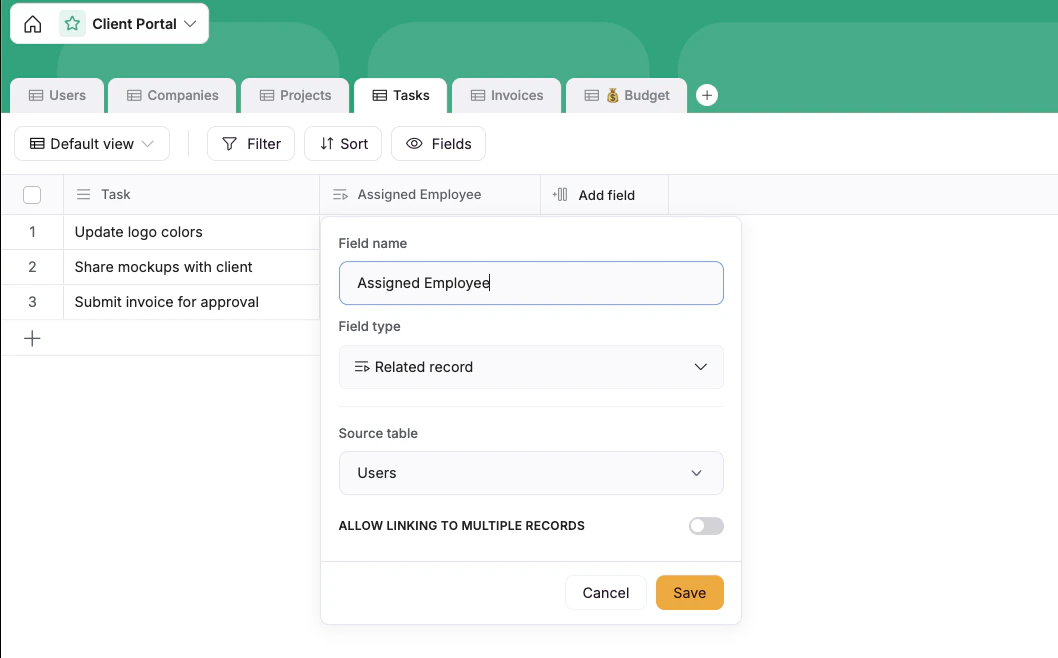Click the funnel icon in Filter button
Viewport: 1058px width, 658px height.
(x=229, y=144)
